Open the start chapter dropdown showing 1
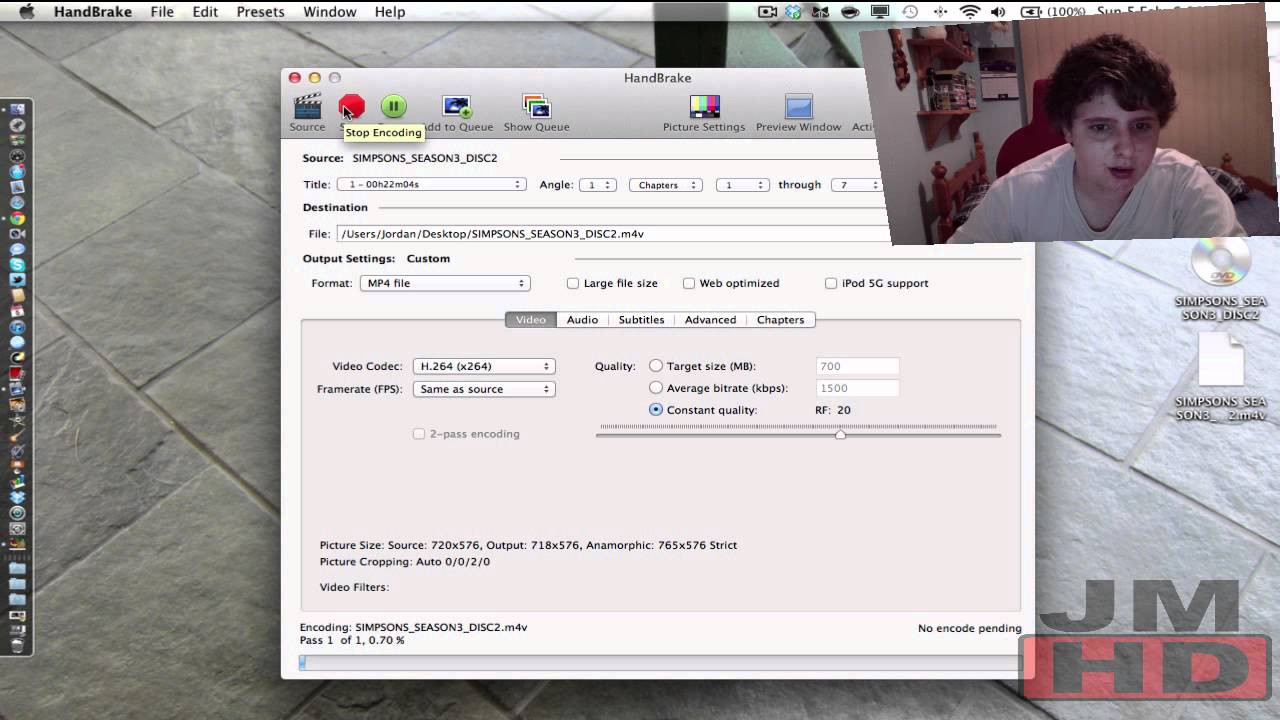The height and width of the screenshot is (720, 1280). [742, 185]
